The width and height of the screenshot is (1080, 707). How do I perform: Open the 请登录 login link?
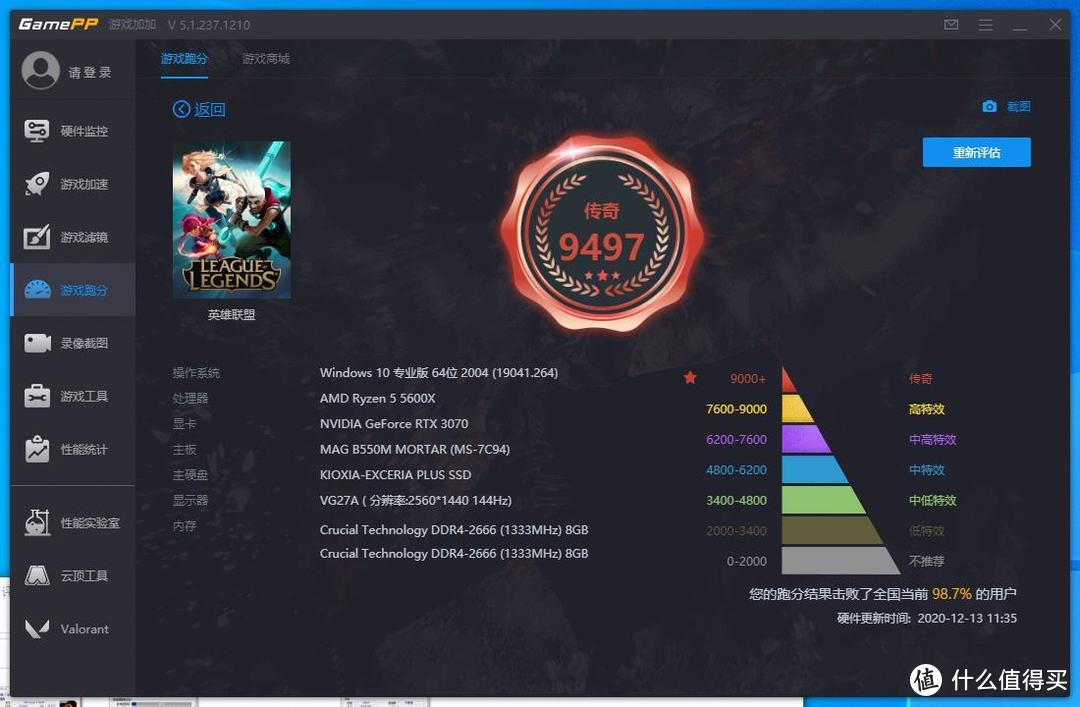pos(90,72)
